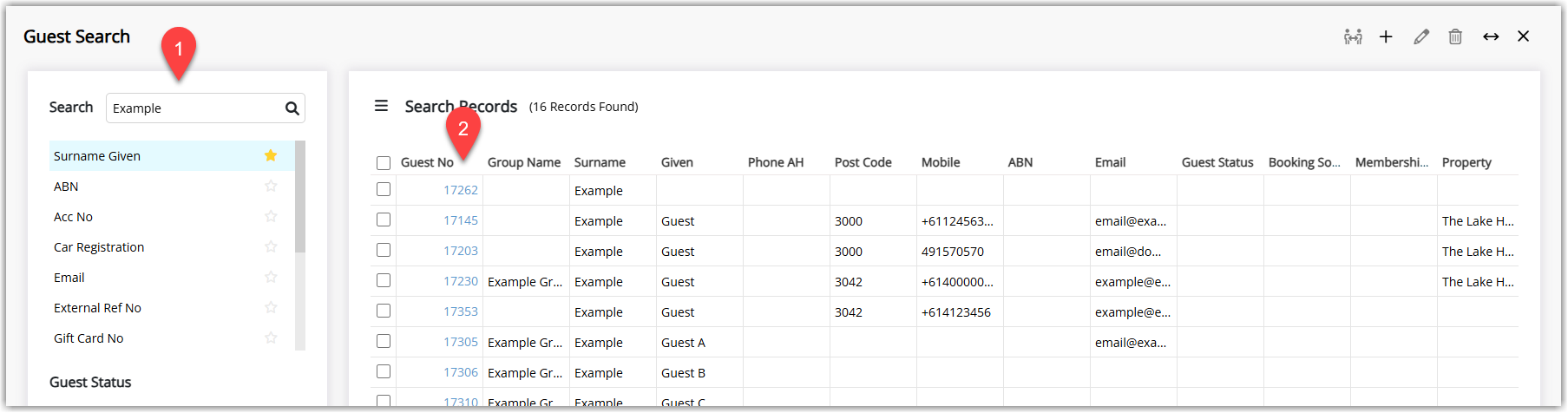This screenshot has width=1568, height=413.
Task: Select External Ref No search type
Action: coord(172,308)
